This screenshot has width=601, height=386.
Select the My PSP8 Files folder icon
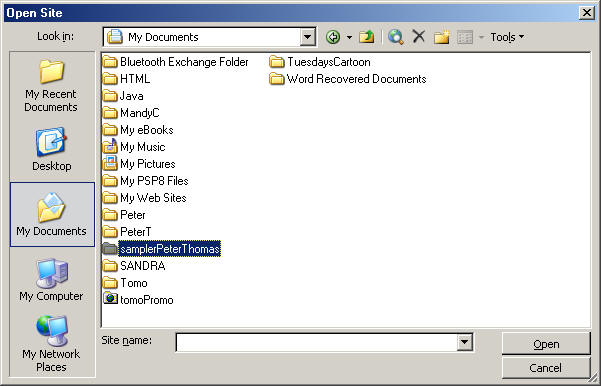110,181
